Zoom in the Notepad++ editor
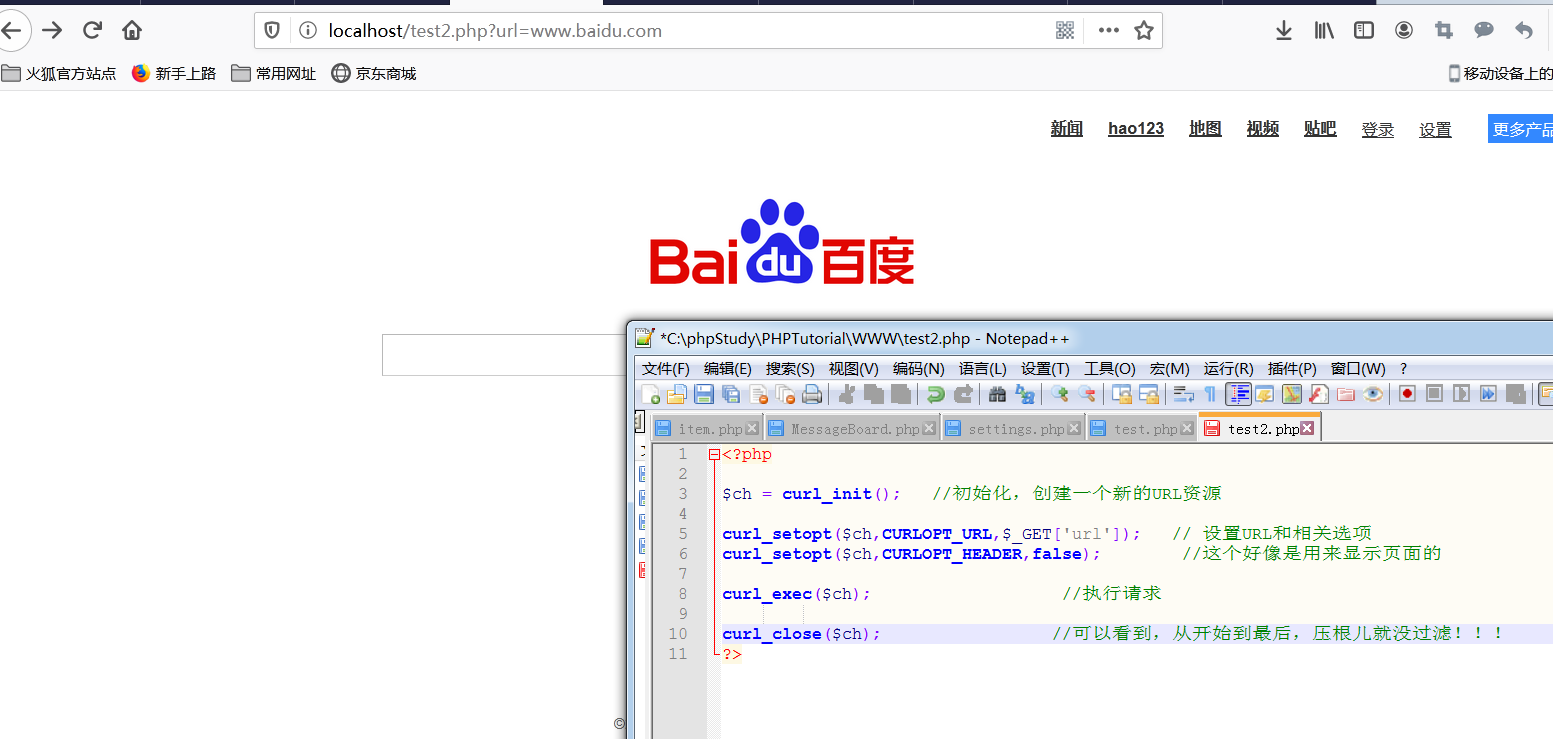 coord(1059,394)
